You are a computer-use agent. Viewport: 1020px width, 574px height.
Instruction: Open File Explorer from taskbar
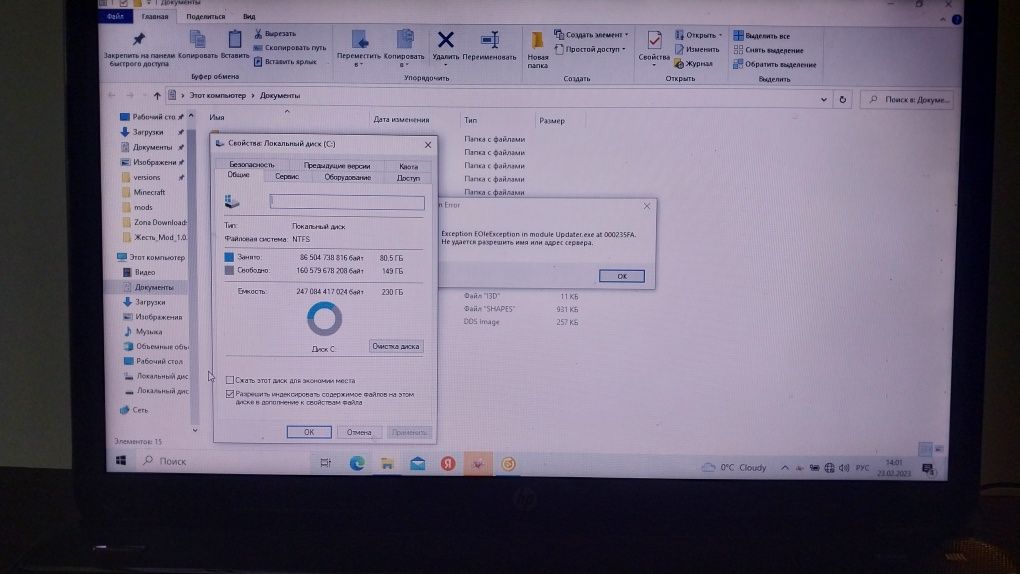click(x=387, y=463)
